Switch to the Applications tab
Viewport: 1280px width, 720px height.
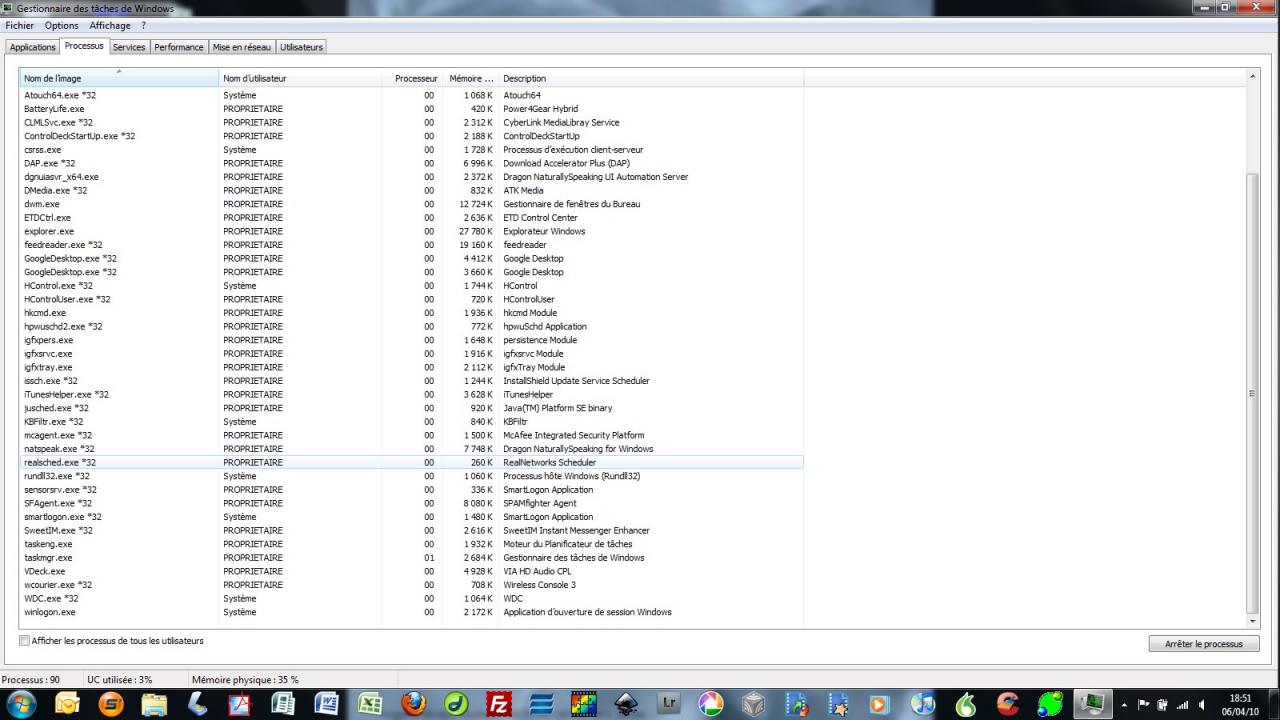tap(33, 47)
